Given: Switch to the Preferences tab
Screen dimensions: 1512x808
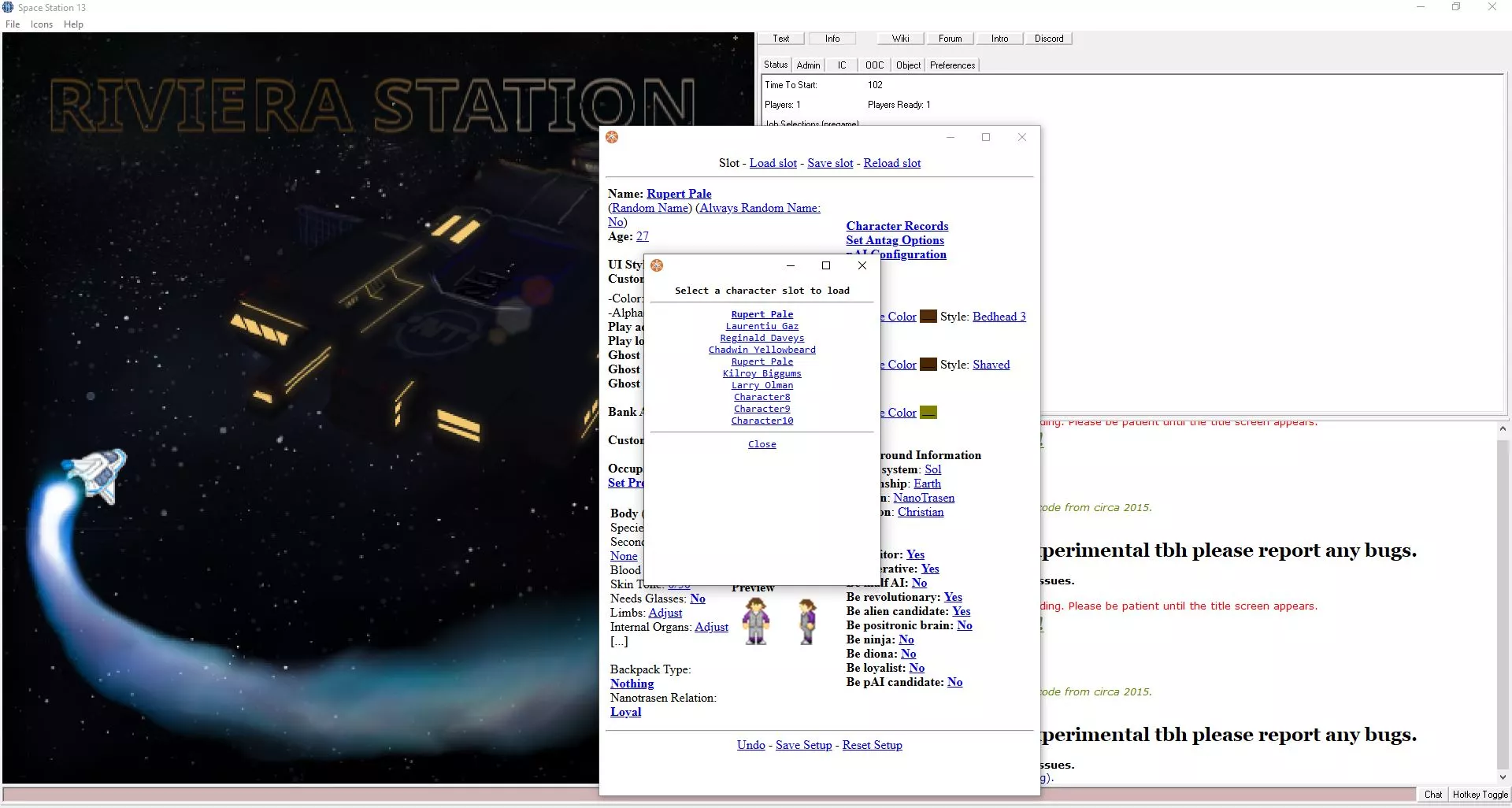Looking at the screenshot, I should 952,65.
